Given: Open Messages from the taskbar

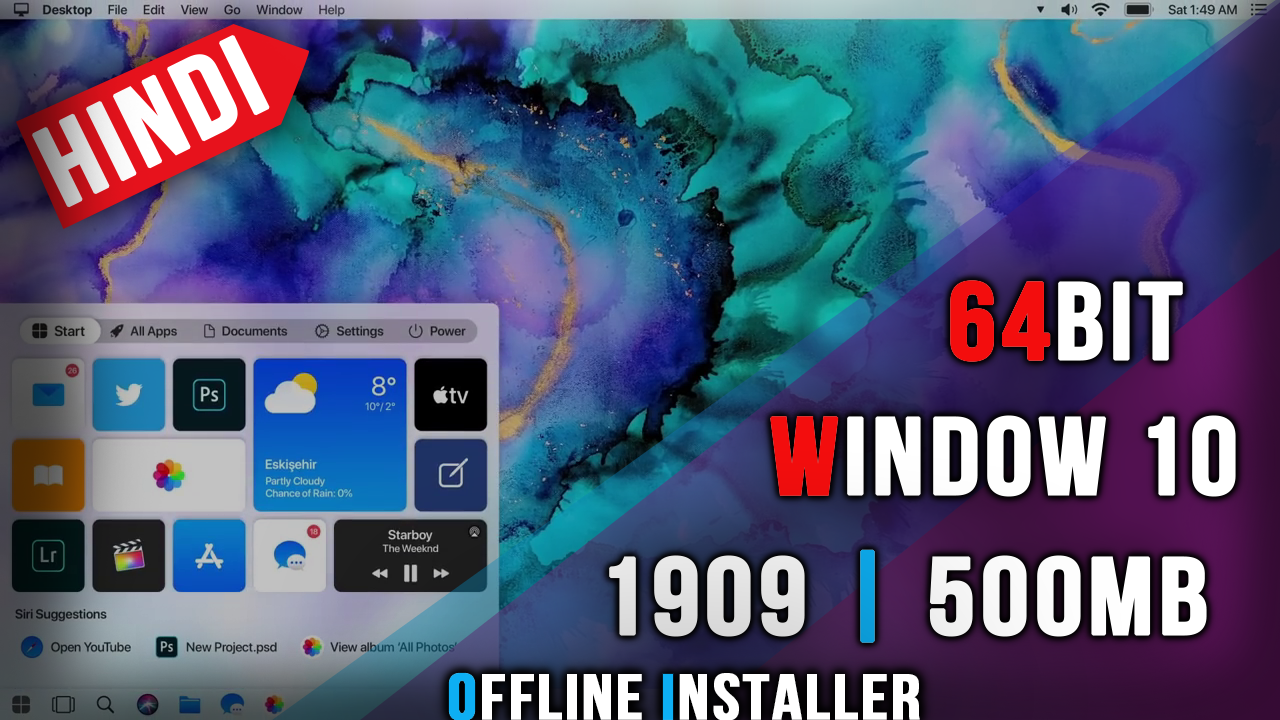Looking at the screenshot, I should pyautogui.click(x=232, y=704).
